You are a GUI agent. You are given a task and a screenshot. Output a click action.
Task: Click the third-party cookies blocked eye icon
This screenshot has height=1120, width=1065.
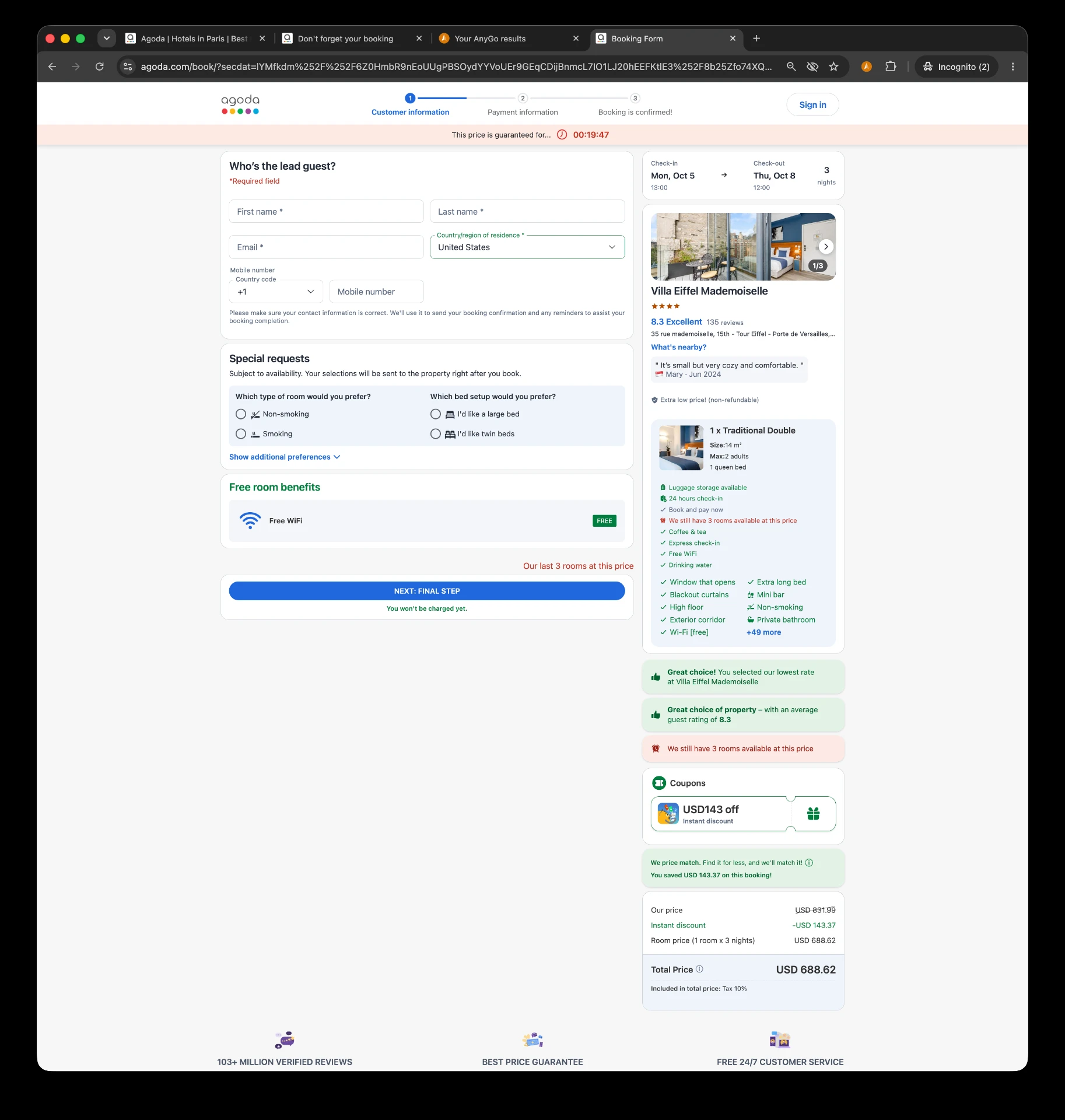812,66
